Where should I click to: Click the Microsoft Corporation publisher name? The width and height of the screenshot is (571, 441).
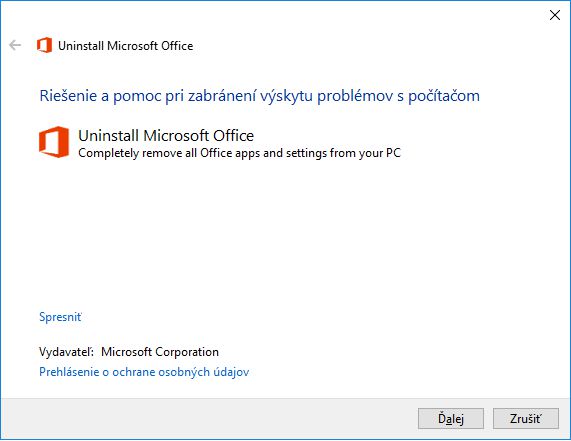pos(160,352)
